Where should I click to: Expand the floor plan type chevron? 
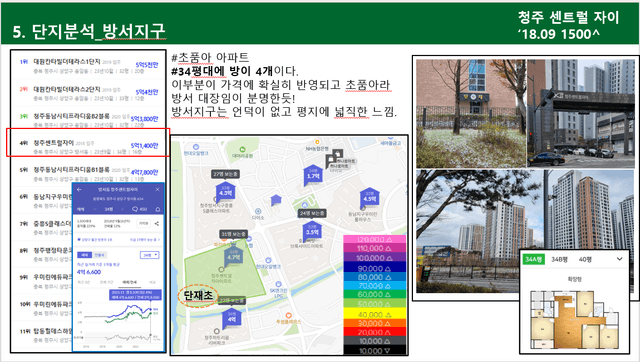pyautogui.click(x=620, y=259)
